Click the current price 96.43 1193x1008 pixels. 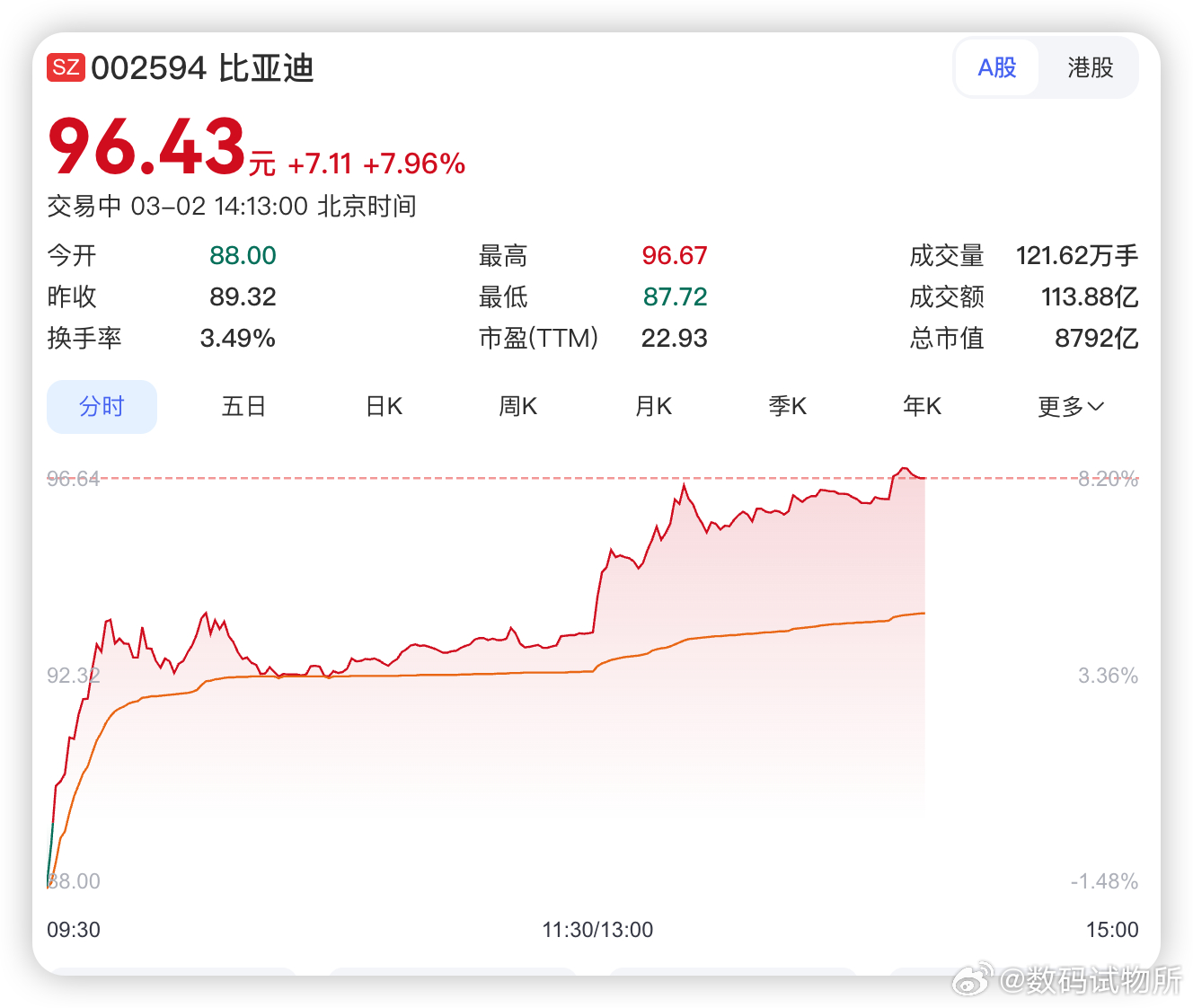146,146
